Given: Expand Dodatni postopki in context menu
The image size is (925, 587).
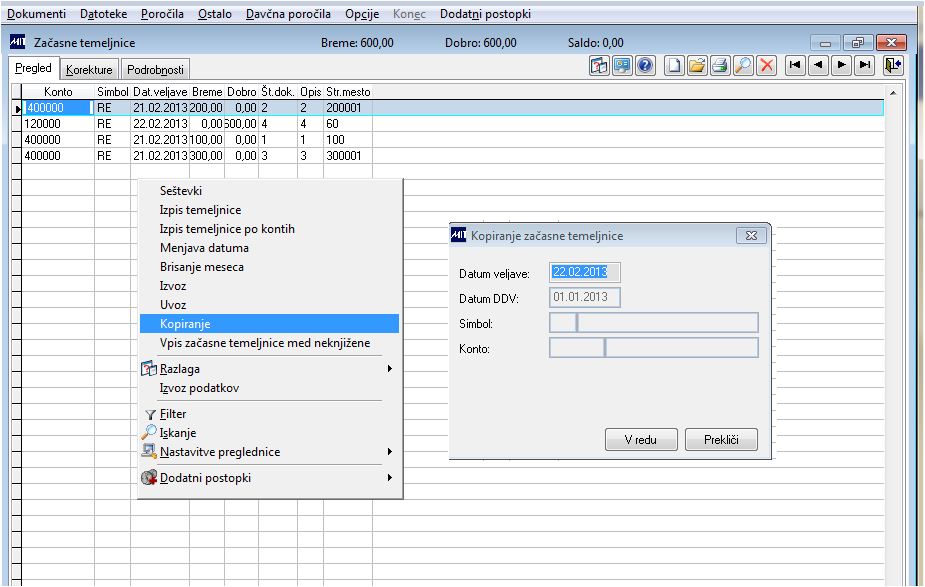Looking at the screenshot, I should 389,478.
